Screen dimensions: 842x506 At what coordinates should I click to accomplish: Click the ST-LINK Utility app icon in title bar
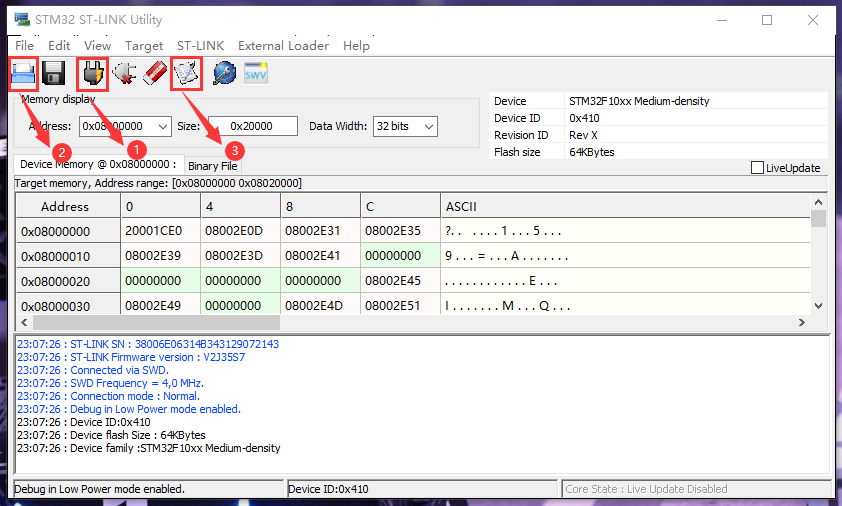(x=22, y=20)
